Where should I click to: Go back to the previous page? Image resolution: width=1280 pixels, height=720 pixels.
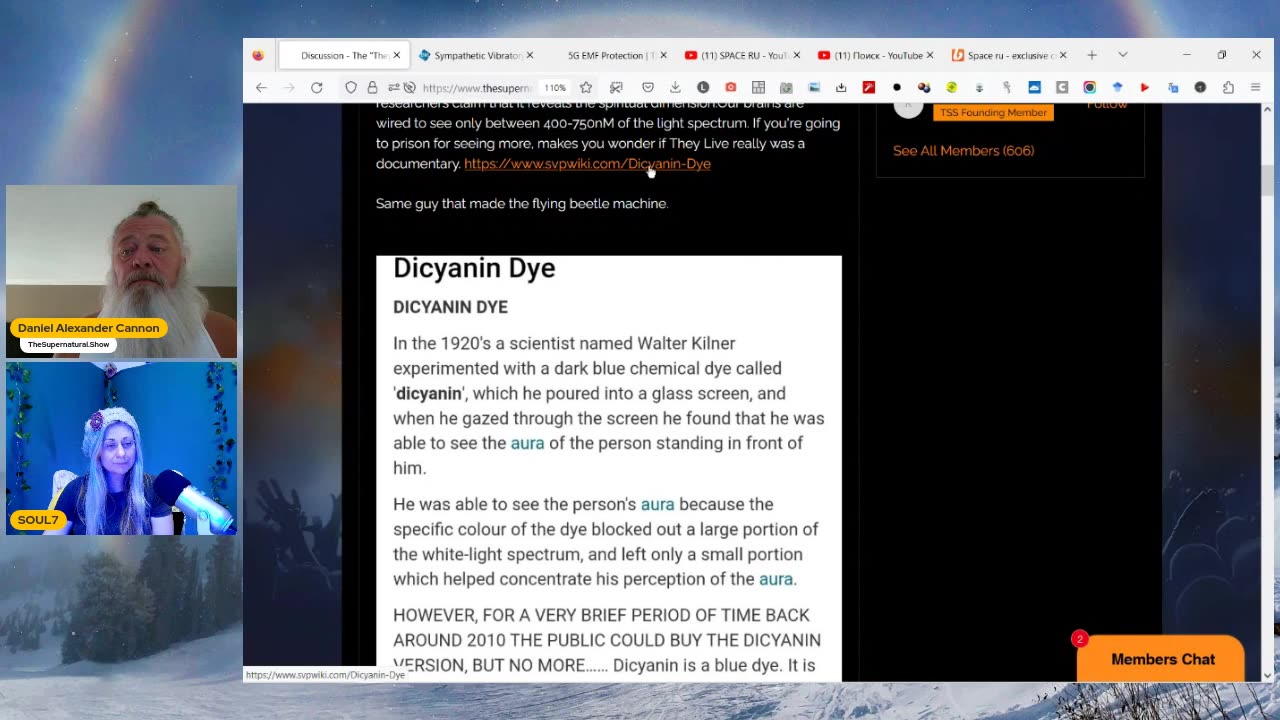pos(261,88)
